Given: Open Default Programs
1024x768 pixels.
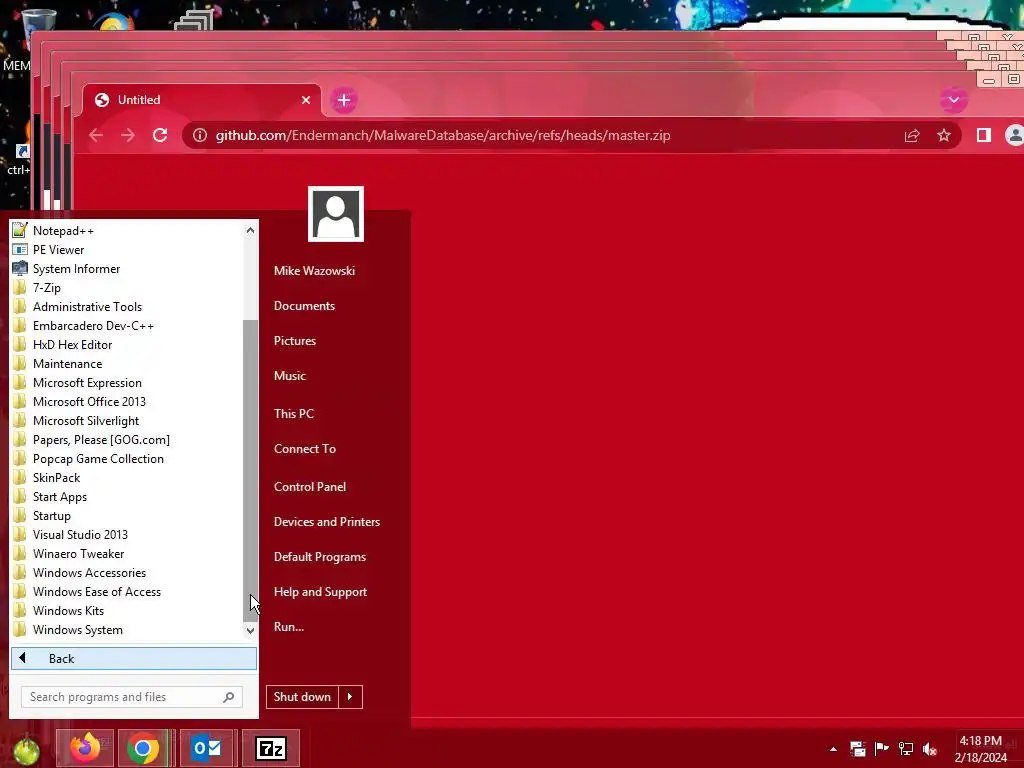Looking at the screenshot, I should tap(320, 557).
